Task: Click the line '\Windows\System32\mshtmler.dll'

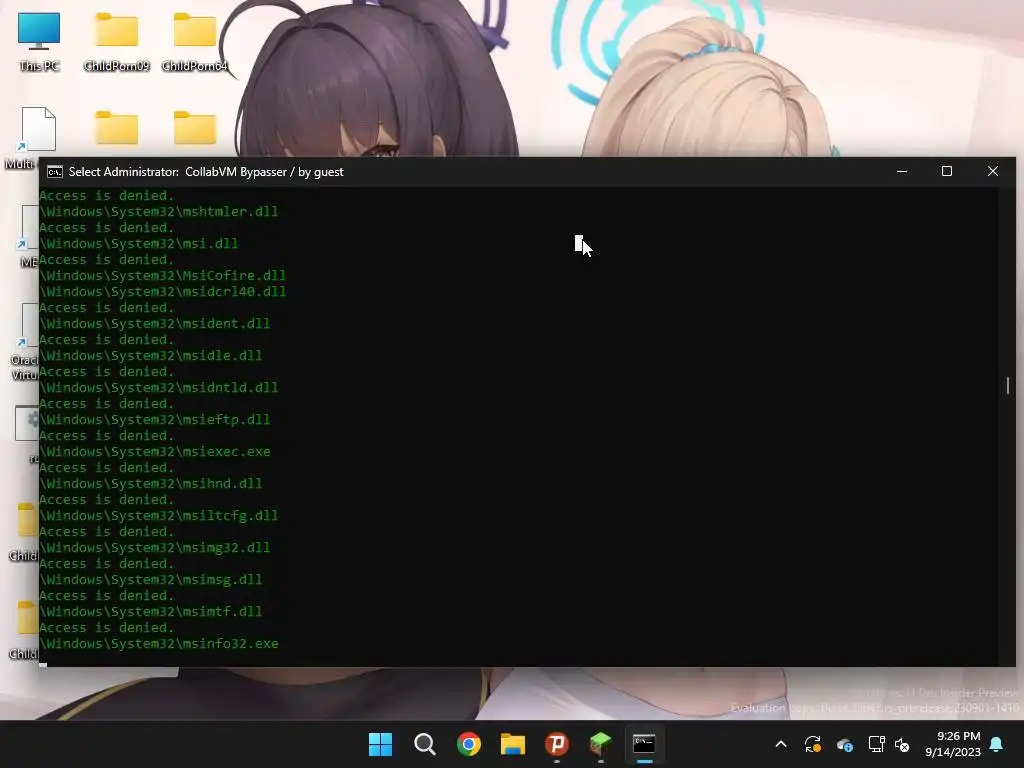Action: click(159, 212)
